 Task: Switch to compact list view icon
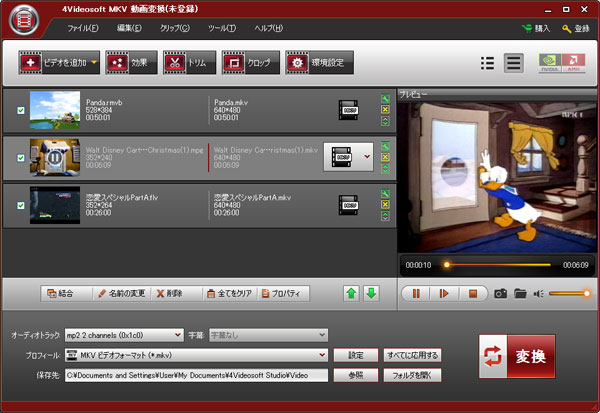click(487, 63)
